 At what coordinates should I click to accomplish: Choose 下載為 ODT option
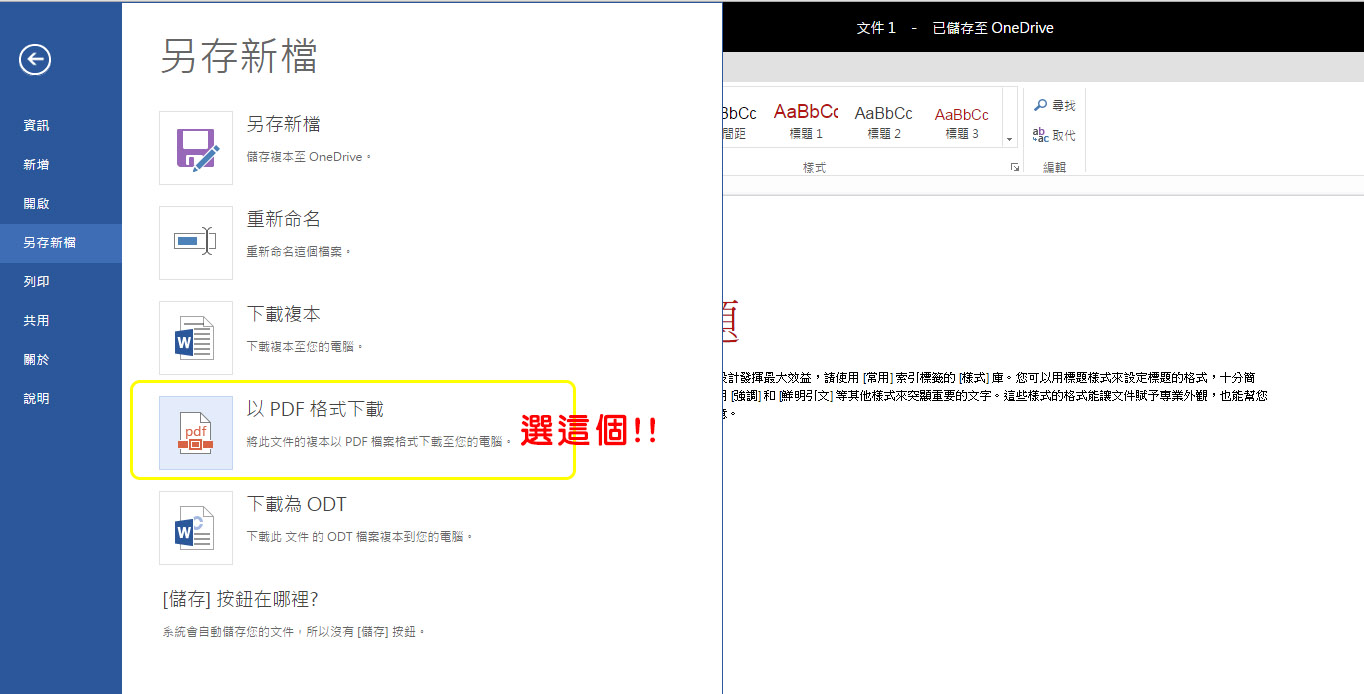click(x=297, y=504)
